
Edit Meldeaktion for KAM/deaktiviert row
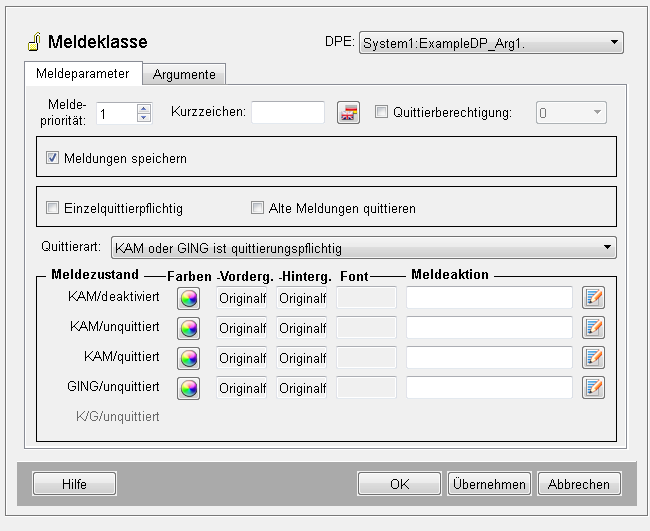click(x=594, y=298)
